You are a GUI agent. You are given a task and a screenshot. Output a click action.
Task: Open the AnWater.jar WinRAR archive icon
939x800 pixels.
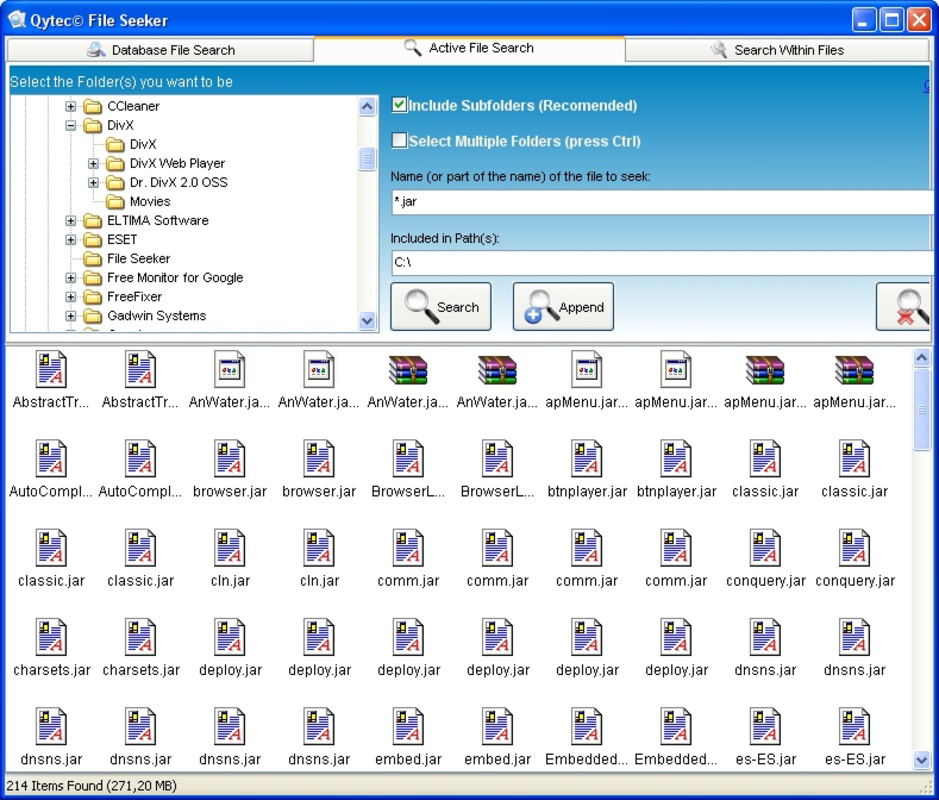(408, 368)
